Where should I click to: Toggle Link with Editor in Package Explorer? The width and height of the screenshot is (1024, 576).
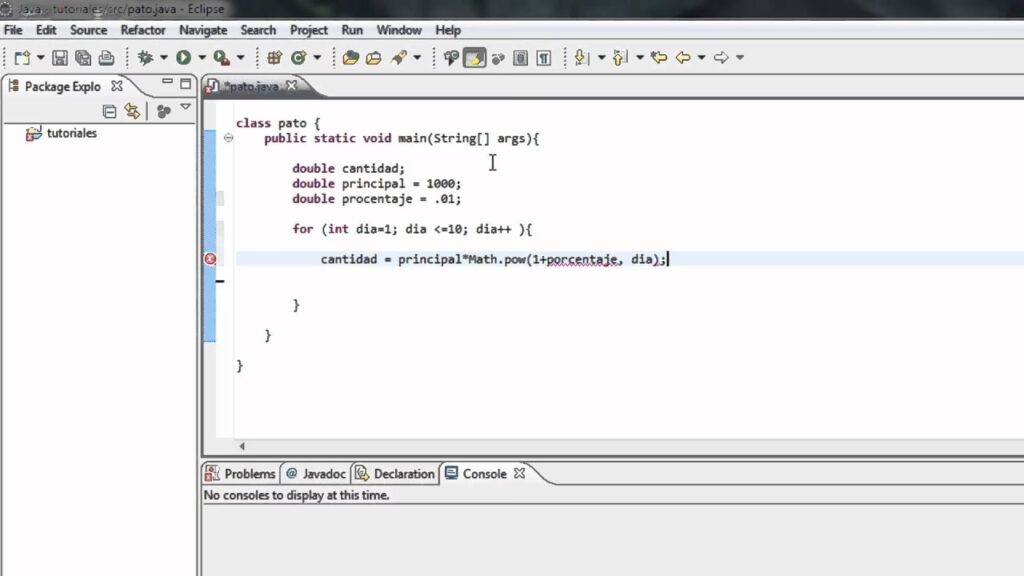132,111
